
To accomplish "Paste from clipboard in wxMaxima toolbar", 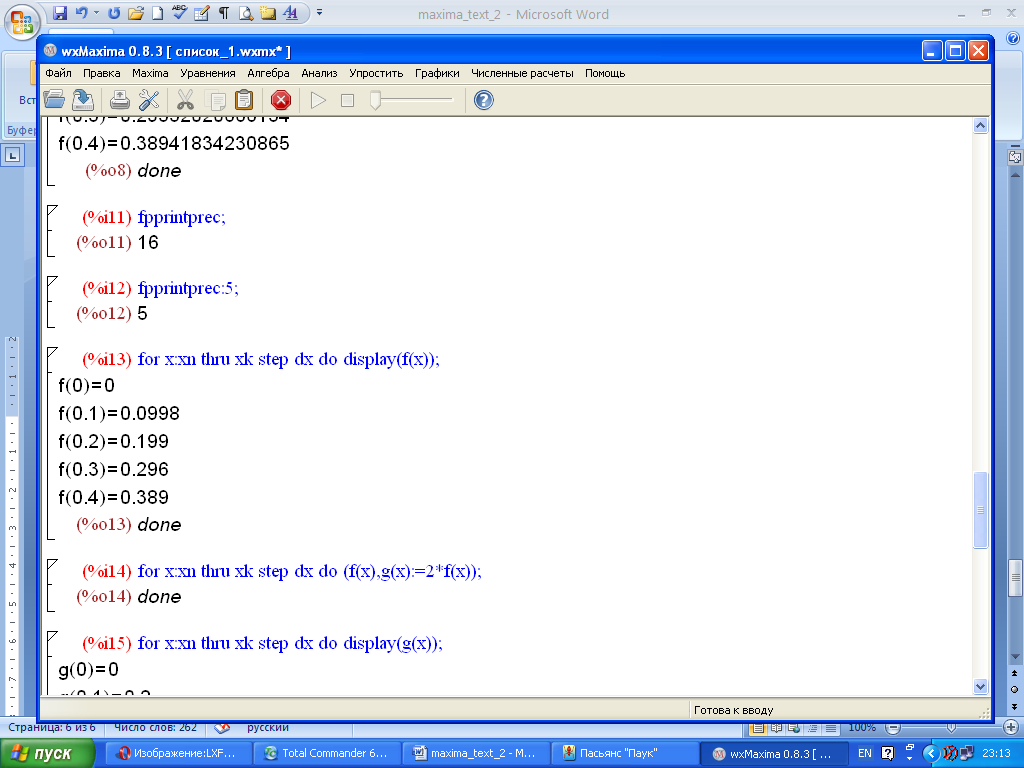I will coord(244,100).
